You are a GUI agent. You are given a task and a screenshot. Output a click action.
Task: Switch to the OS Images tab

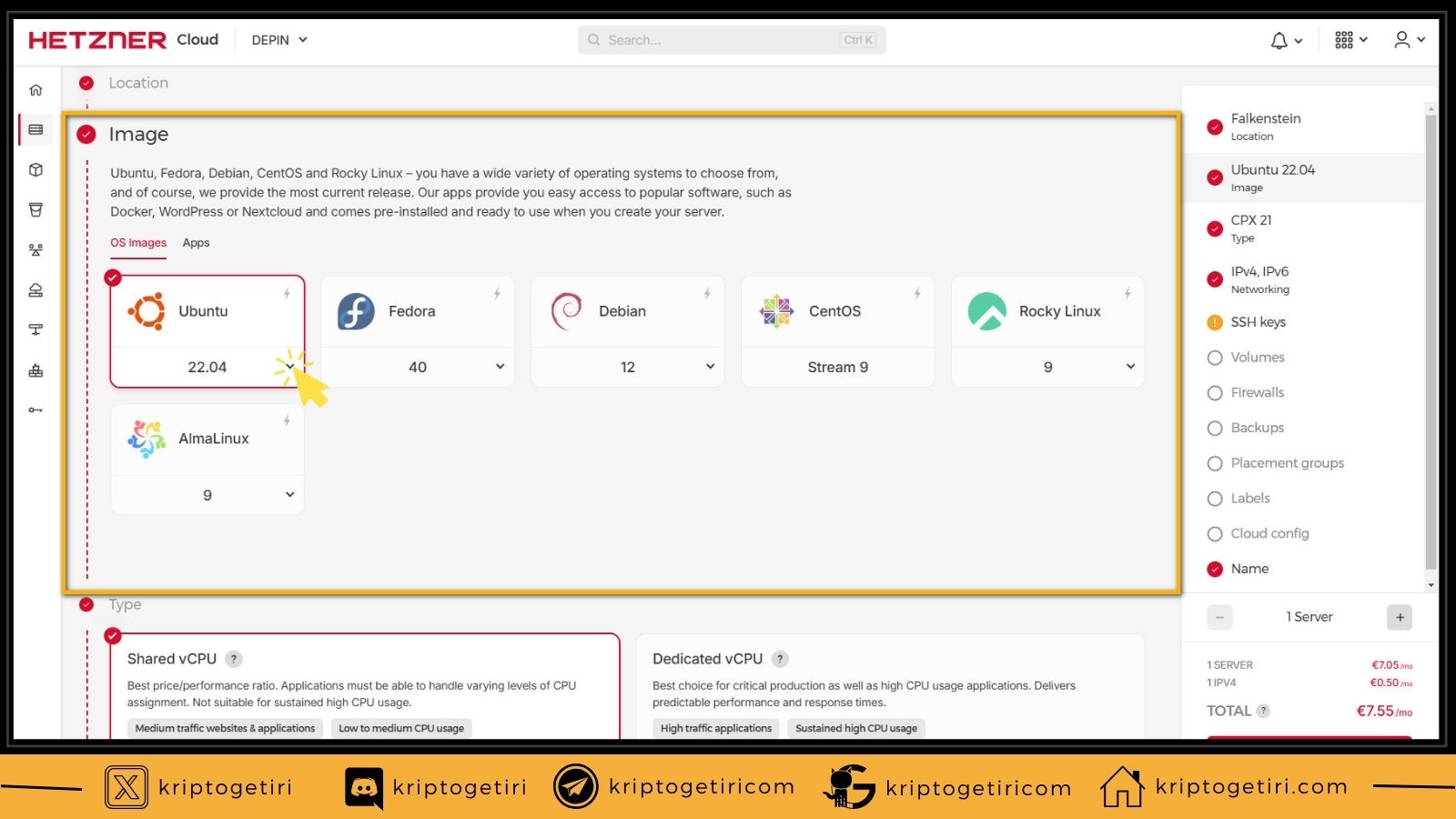tap(138, 243)
